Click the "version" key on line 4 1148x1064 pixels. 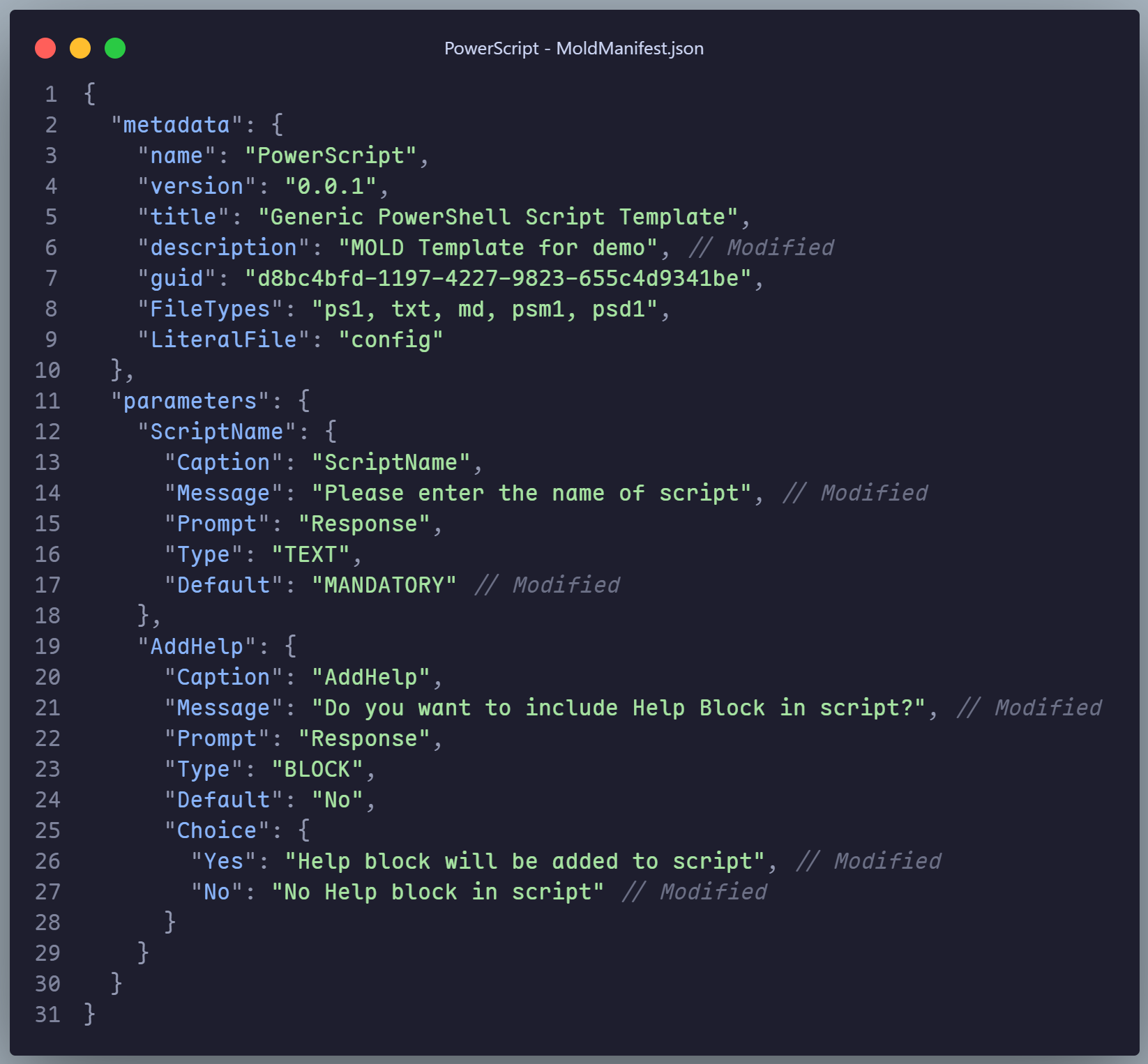(197, 186)
